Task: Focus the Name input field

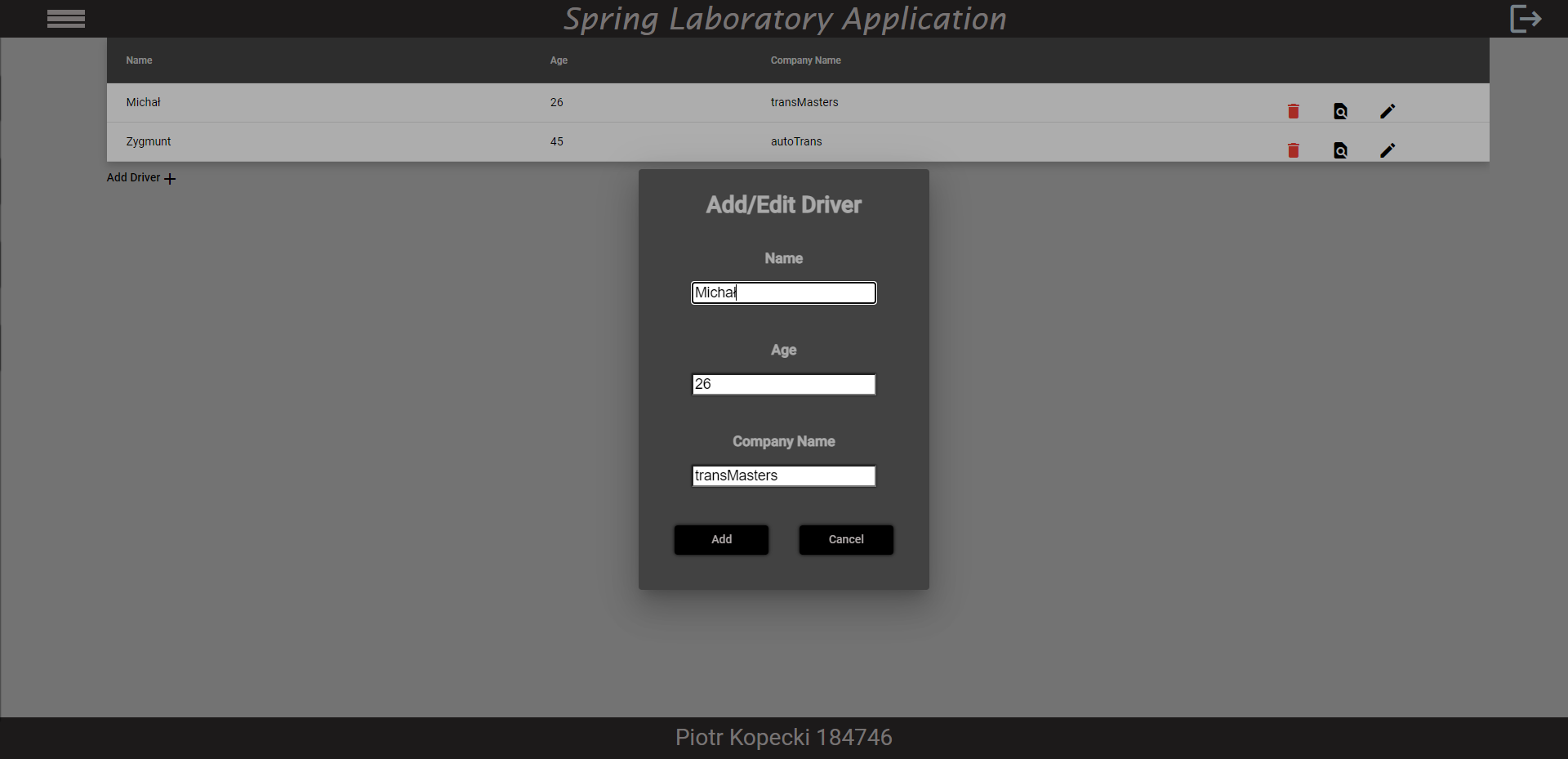Action: (x=784, y=292)
